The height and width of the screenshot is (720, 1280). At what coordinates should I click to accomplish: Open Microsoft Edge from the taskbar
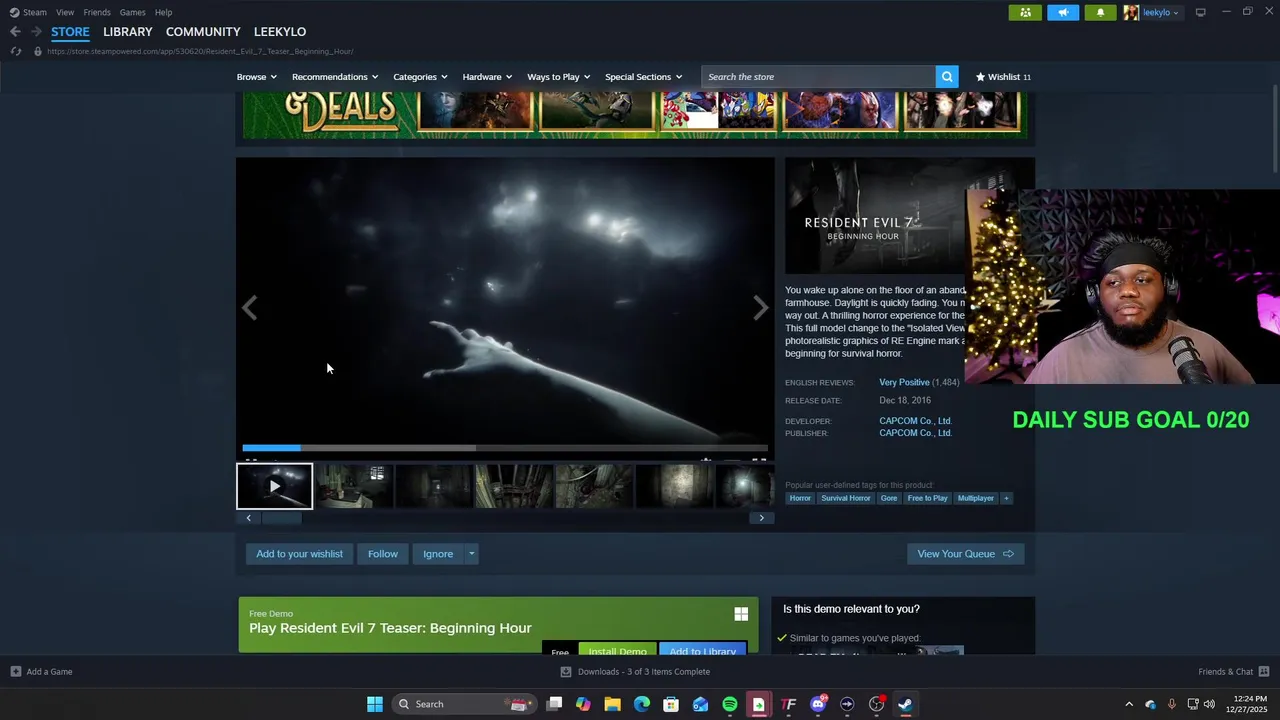coord(642,704)
